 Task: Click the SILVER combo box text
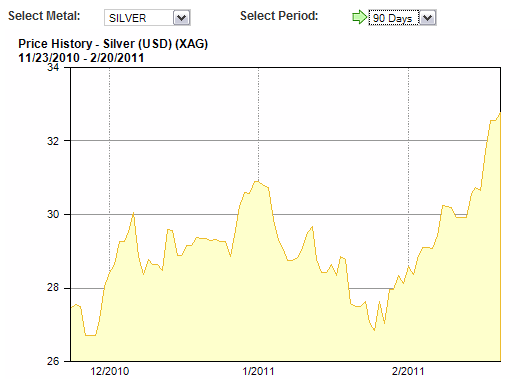pyautogui.click(x=128, y=18)
